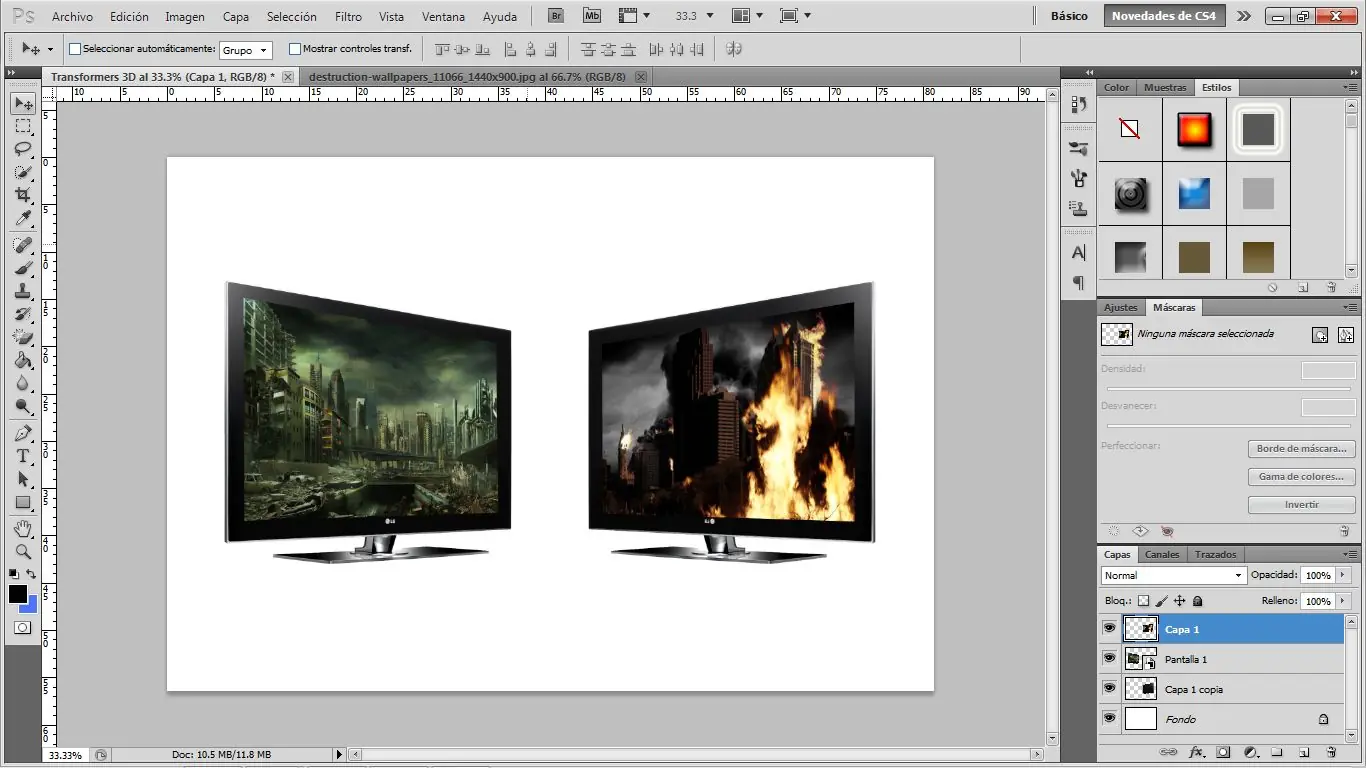Click the 33.33% zoom field in status bar
Screen dimensions: 1366x768
click(66, 755)
